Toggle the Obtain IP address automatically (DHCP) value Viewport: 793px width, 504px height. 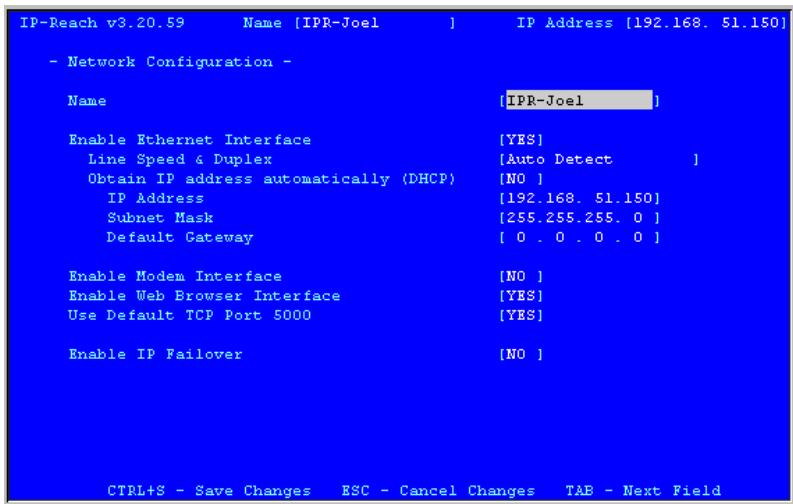coord(521,179)
